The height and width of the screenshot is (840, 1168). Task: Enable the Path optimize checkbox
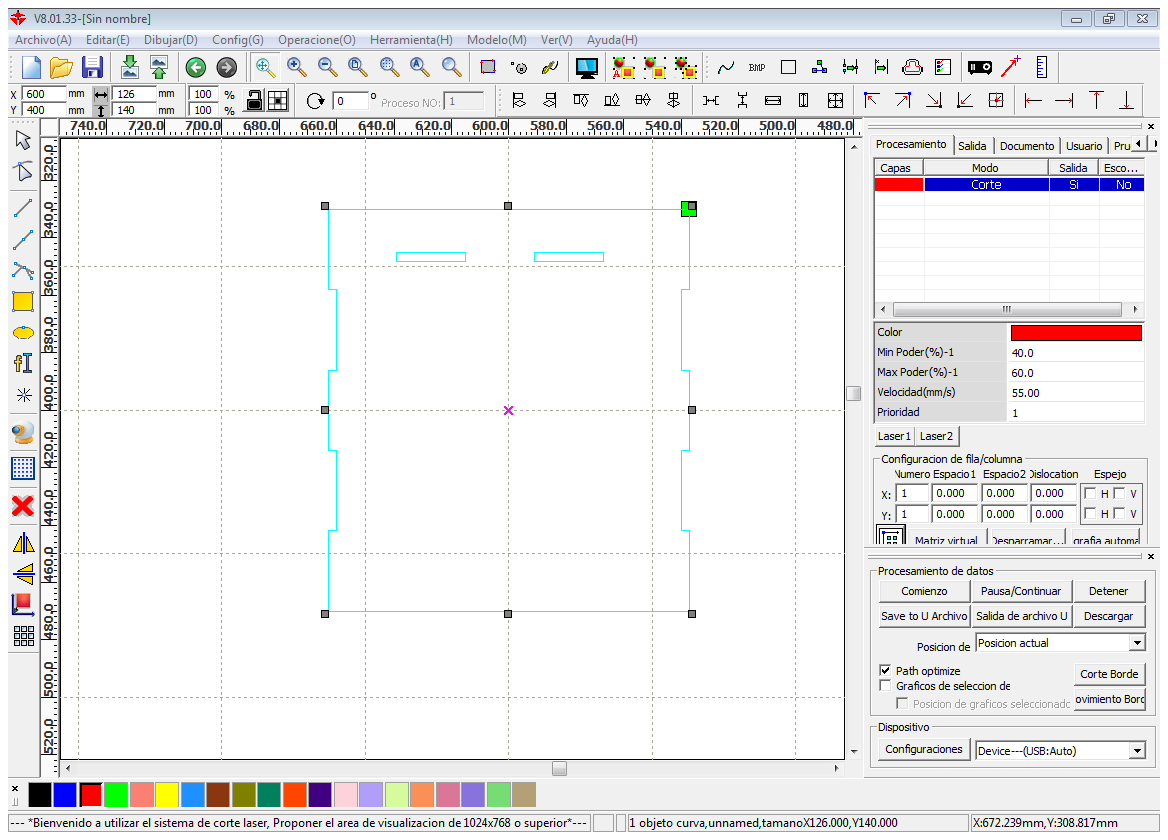click(885, 670)
